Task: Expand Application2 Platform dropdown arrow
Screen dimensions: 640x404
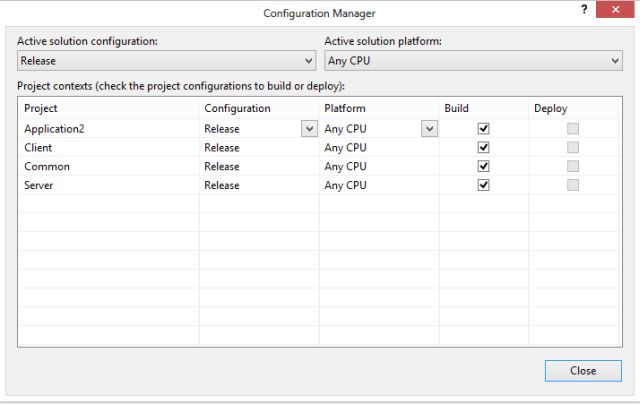Action: (x=429, y=128)
